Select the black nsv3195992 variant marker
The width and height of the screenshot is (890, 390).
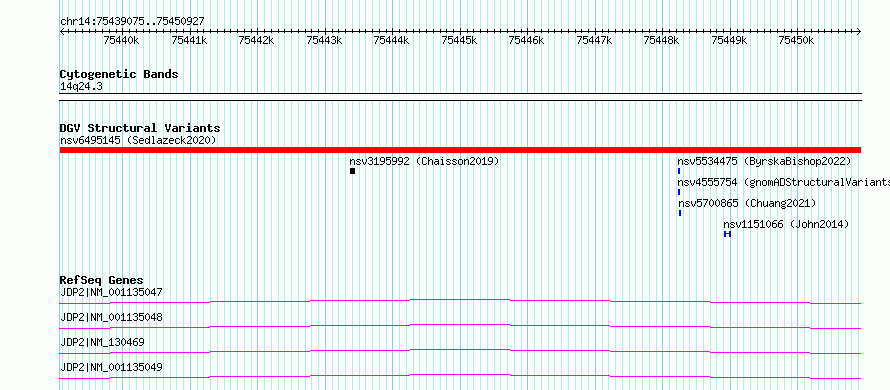pyautogui.click(x=352, y=171)
